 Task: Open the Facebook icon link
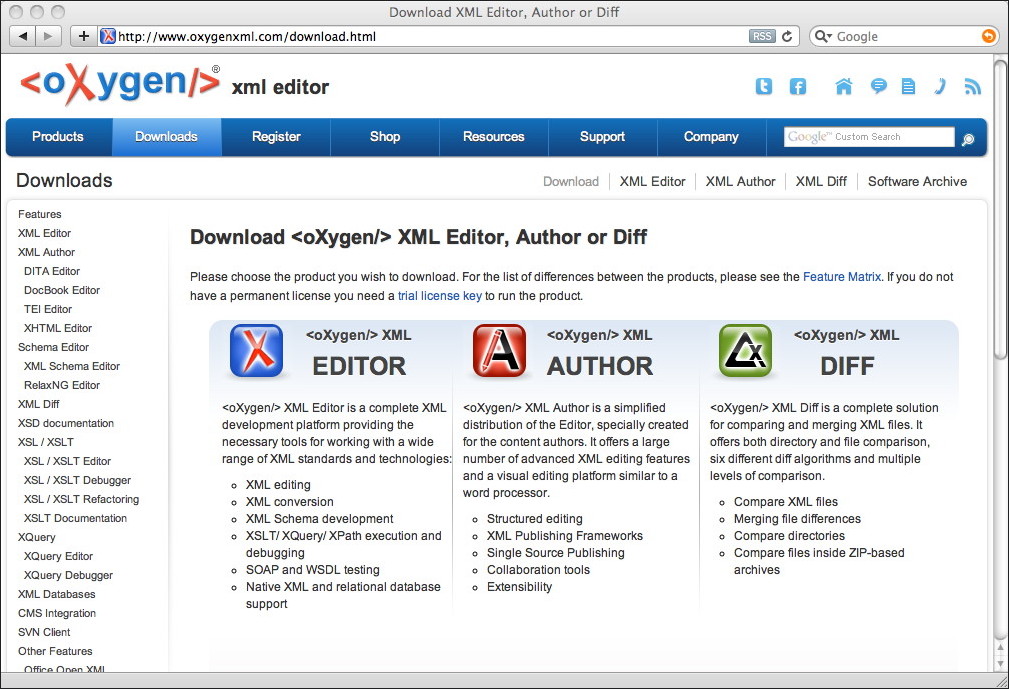[797, 87]
